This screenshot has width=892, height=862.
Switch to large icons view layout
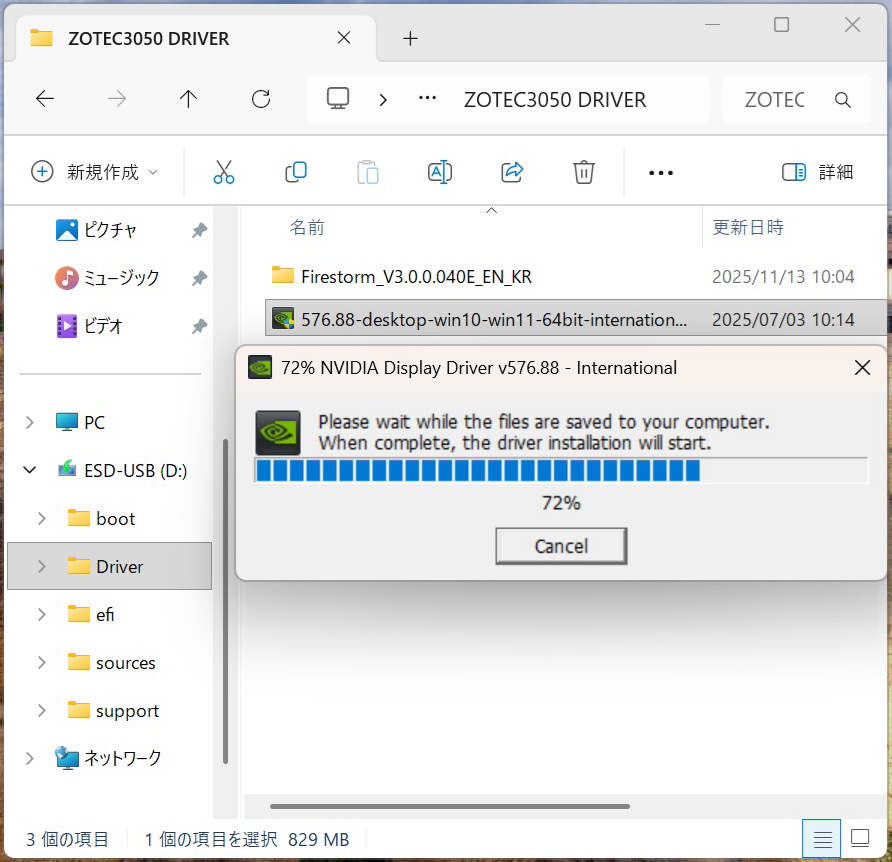[x=860, y=838]
